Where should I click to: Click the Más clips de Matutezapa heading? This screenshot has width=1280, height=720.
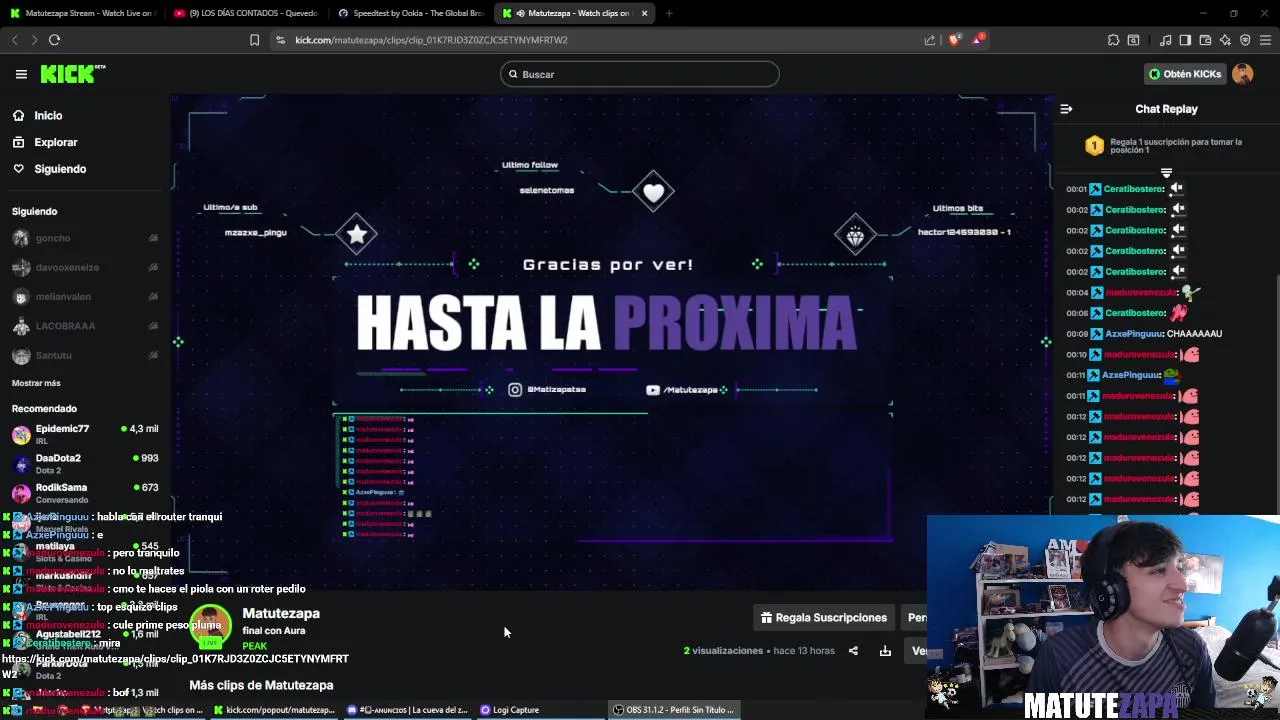tap(261, 685)
